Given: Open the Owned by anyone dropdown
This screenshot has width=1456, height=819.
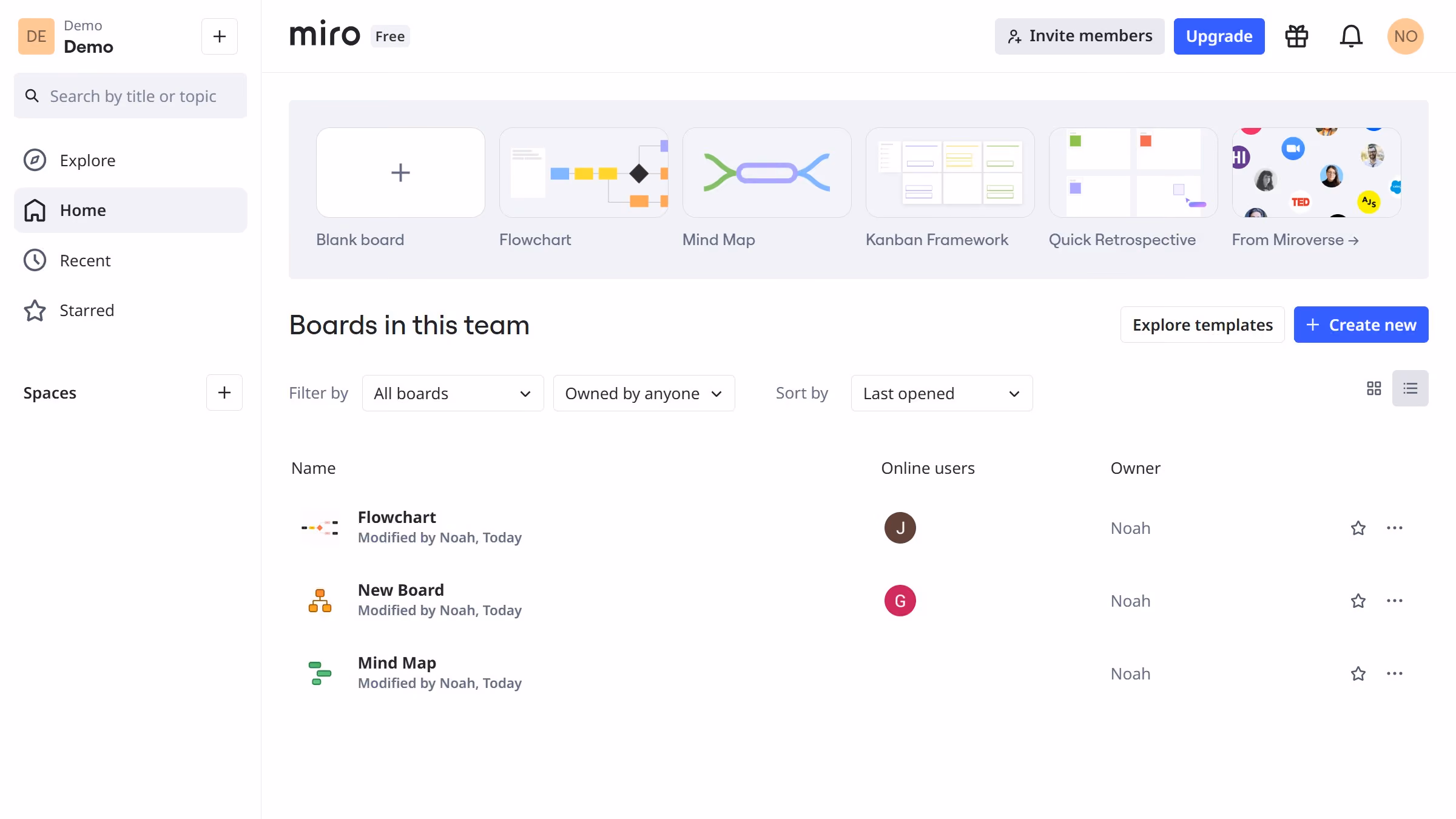Looking at the screenshot, I should click(x=644, y=393).
